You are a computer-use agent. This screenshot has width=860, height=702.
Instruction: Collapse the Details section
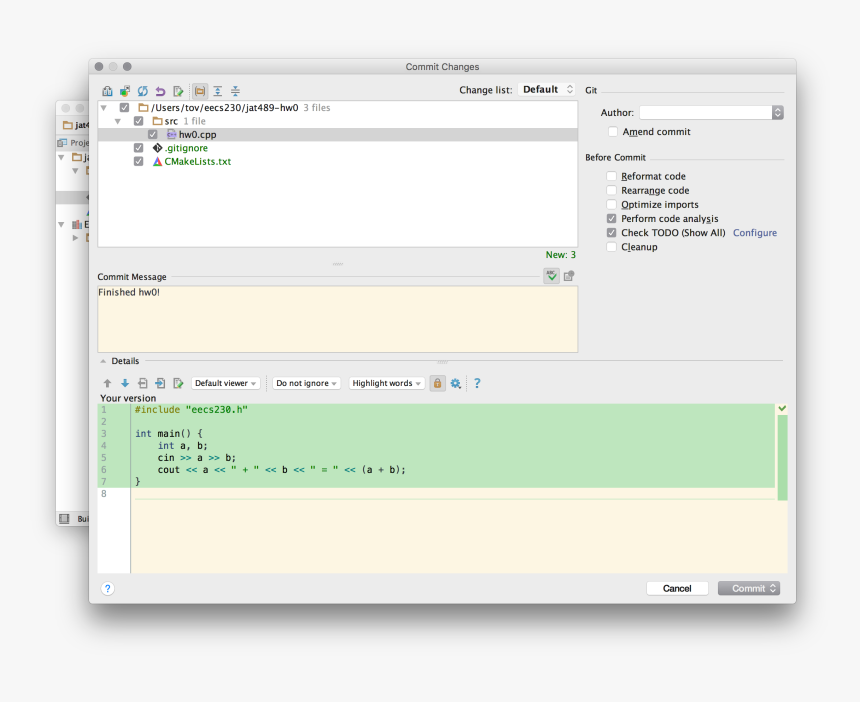point(104,361)
